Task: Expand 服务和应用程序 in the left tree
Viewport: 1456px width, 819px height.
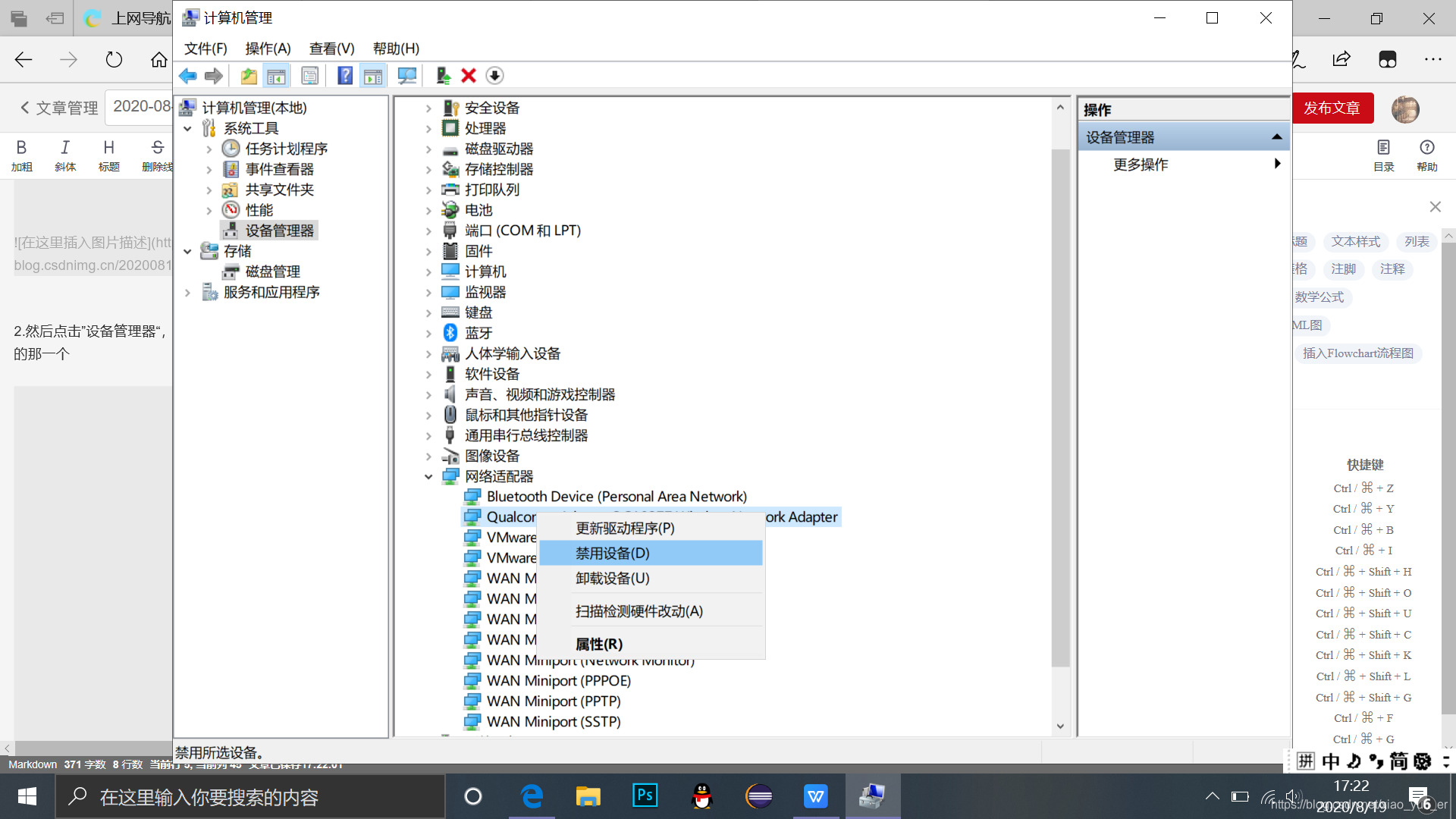Action: 187,293
